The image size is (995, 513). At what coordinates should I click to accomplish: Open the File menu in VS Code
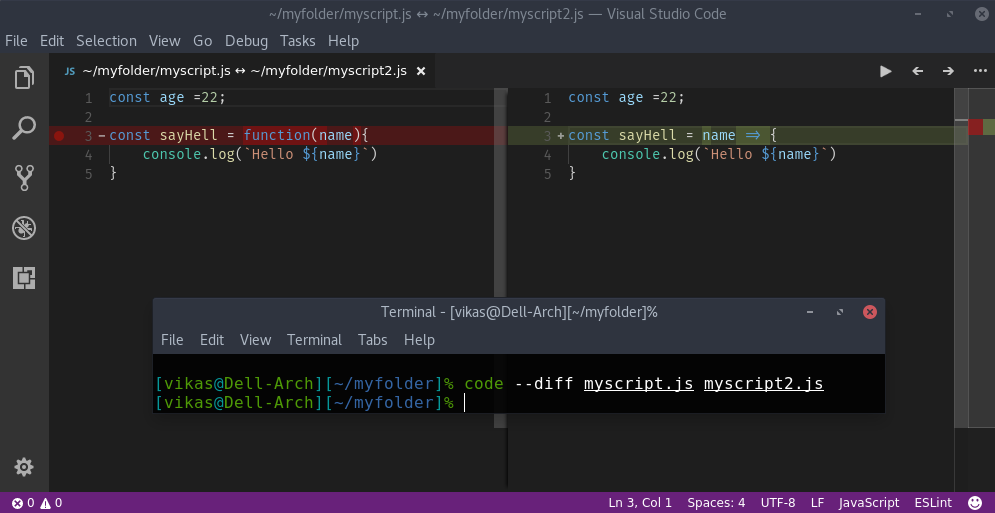tap(16, 41)
